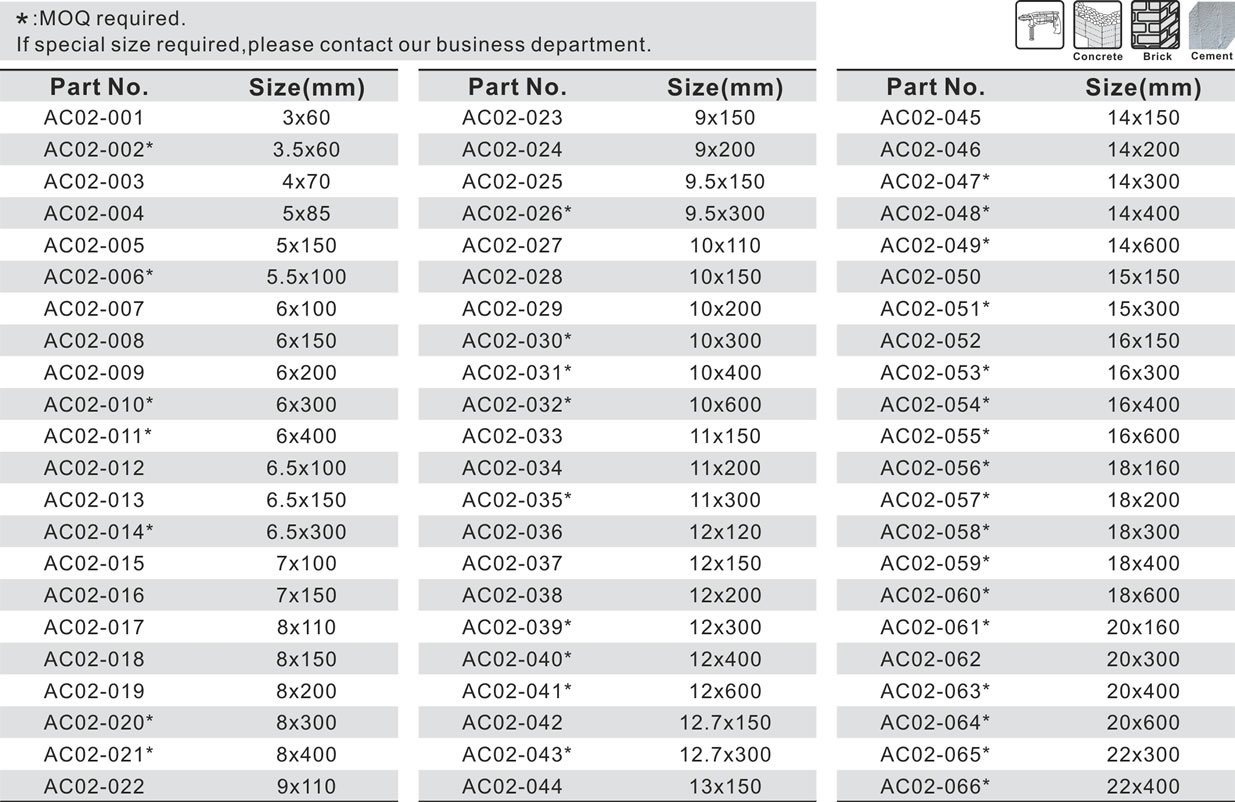Select the 3.5x60 size value

pyautogui.click(x=306, y=150)
